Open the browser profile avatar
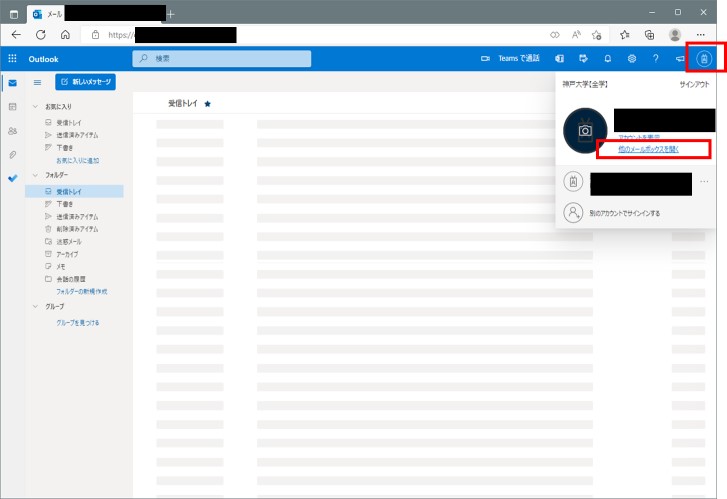Image resolution: width=727 pixels, height=499 pixels. click(x=675, y=35)
